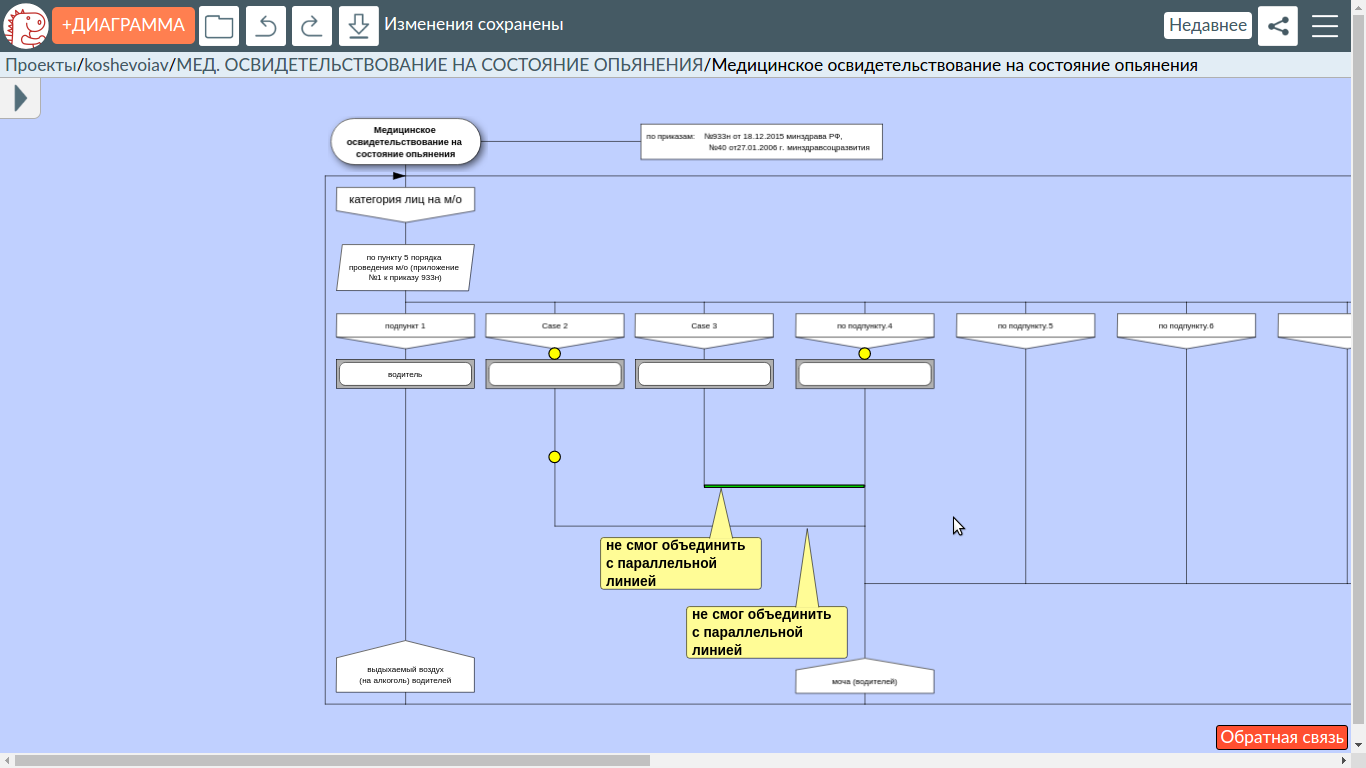Screen dimensions: 1366x768
Task: Download the diagram with export icon
Action: (358, 26)
